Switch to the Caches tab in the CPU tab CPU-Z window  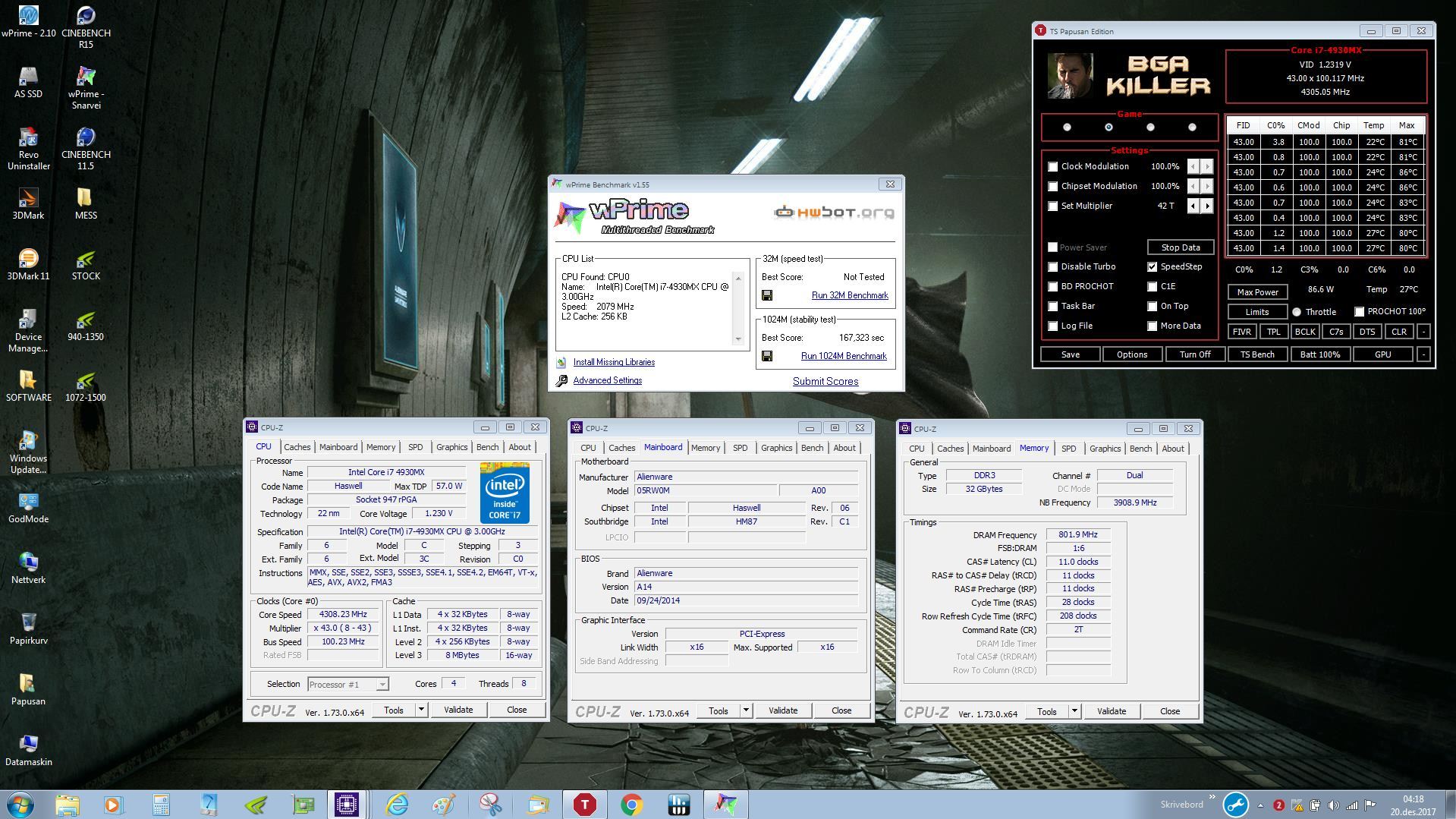pos(297,447)
